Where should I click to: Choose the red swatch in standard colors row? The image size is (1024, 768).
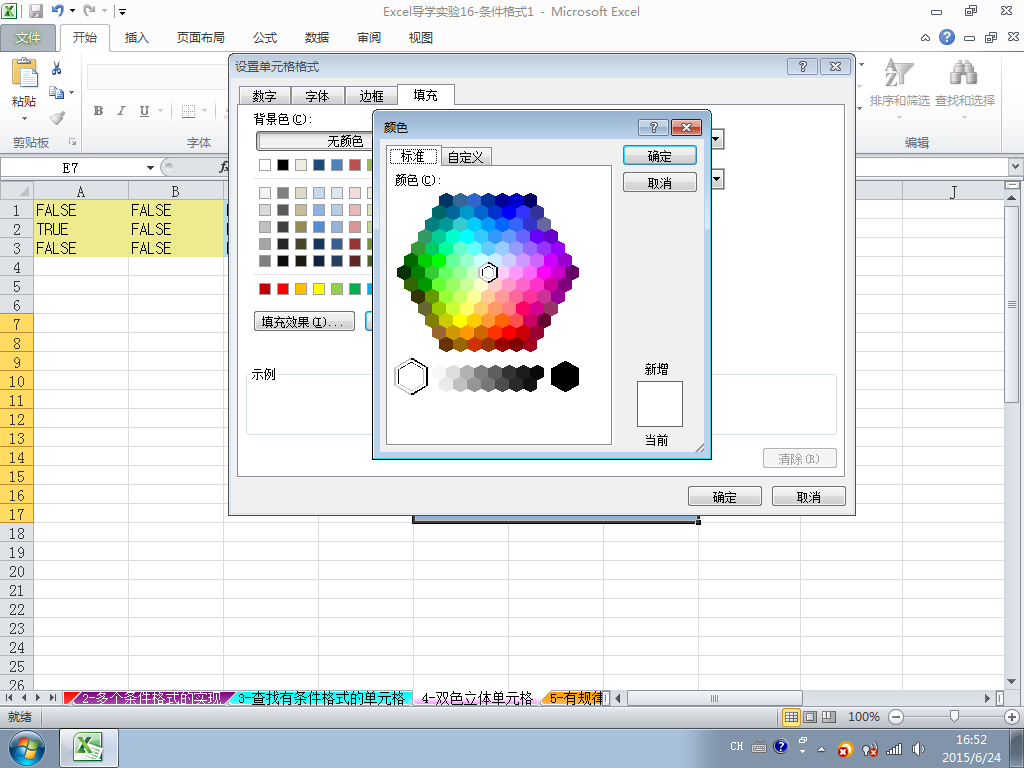(x=283, y=289)
